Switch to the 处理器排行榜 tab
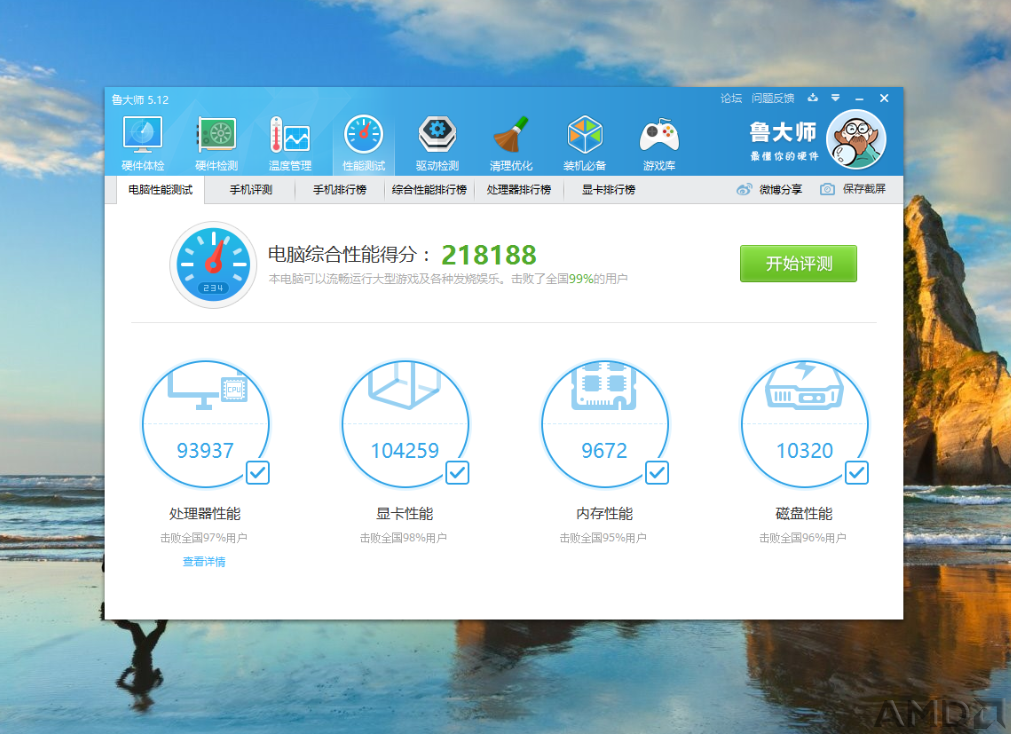The width and height of the screenshot is (1011, 734). point(519,190)
